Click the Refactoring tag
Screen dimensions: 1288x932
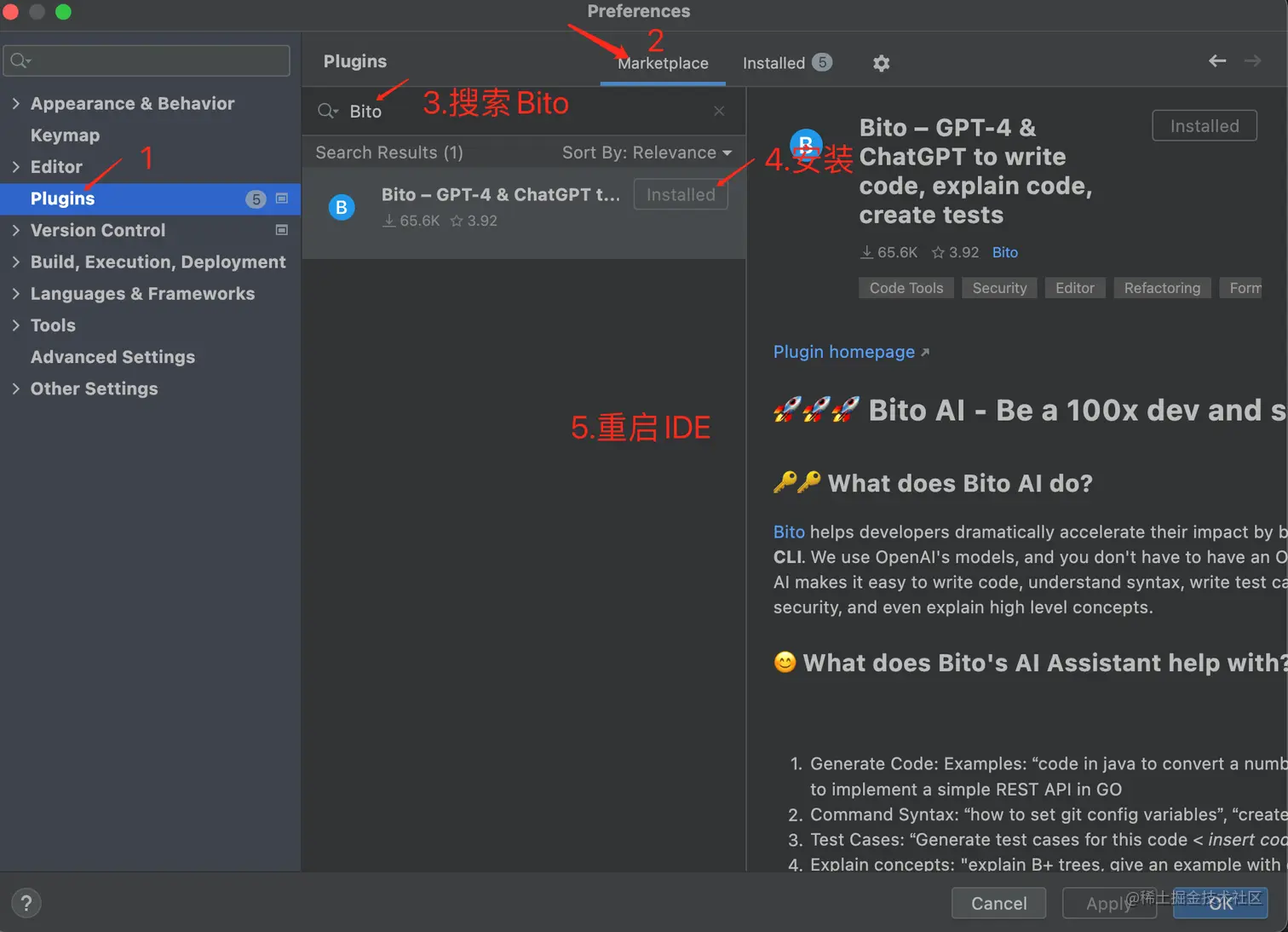point(1162,288)
